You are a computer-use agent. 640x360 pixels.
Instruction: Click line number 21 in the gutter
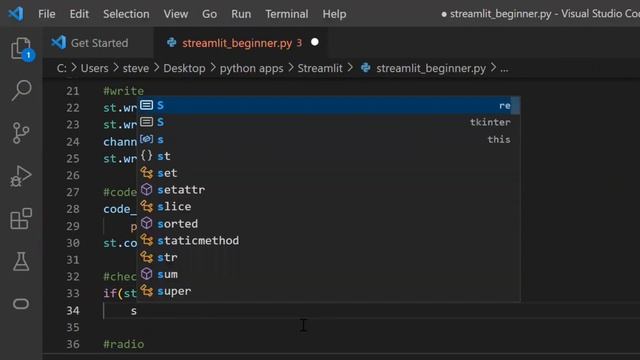click(73, 91)
